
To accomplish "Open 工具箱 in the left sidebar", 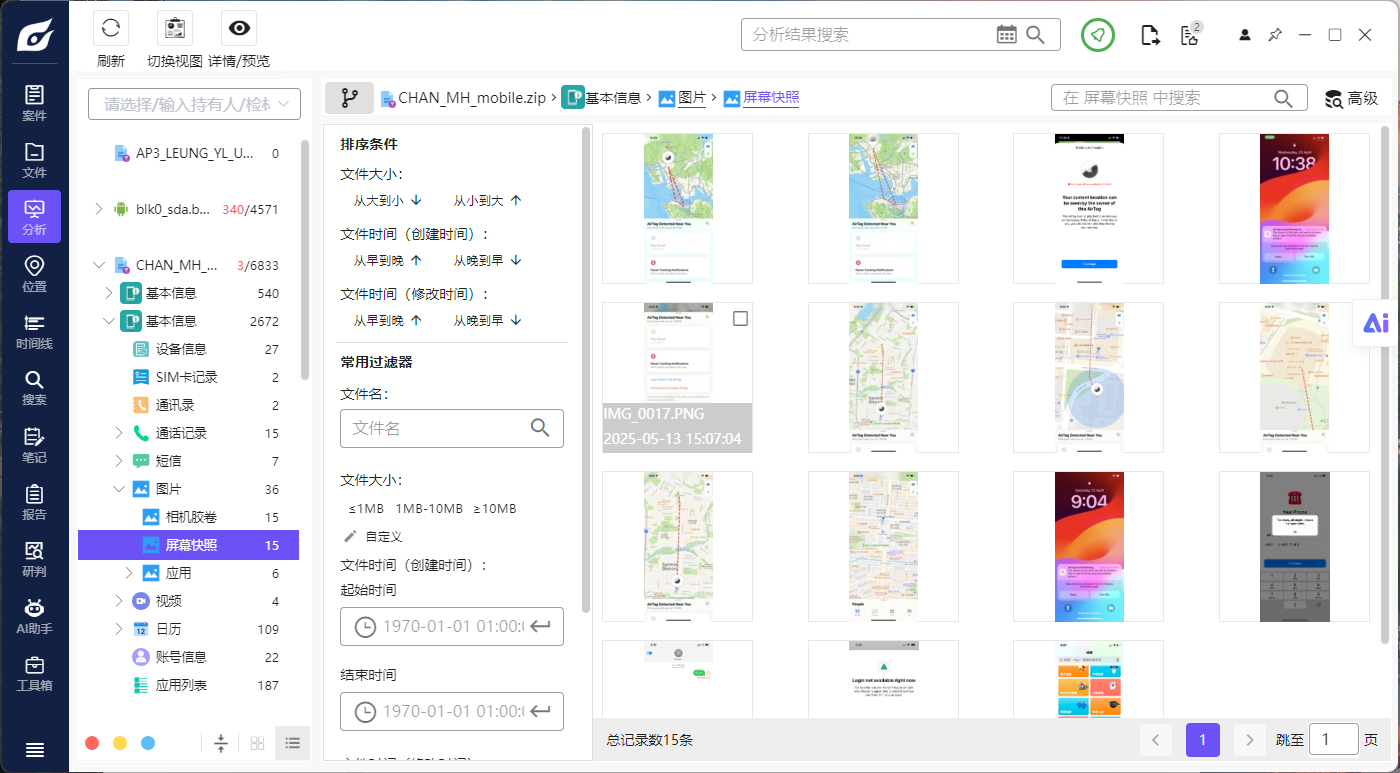I will click(34, 673).
